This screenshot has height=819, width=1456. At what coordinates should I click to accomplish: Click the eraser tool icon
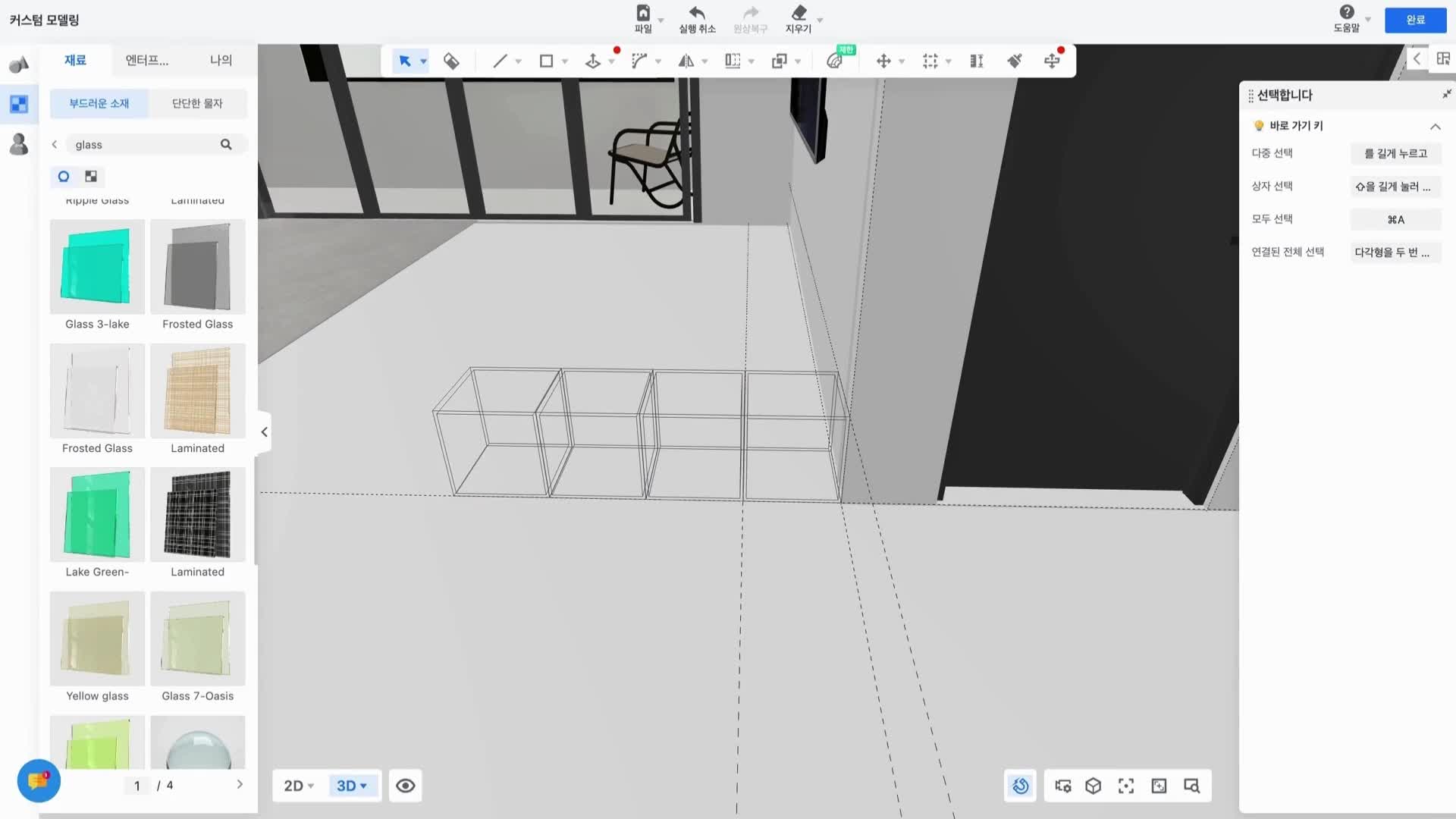pos(798,13)
